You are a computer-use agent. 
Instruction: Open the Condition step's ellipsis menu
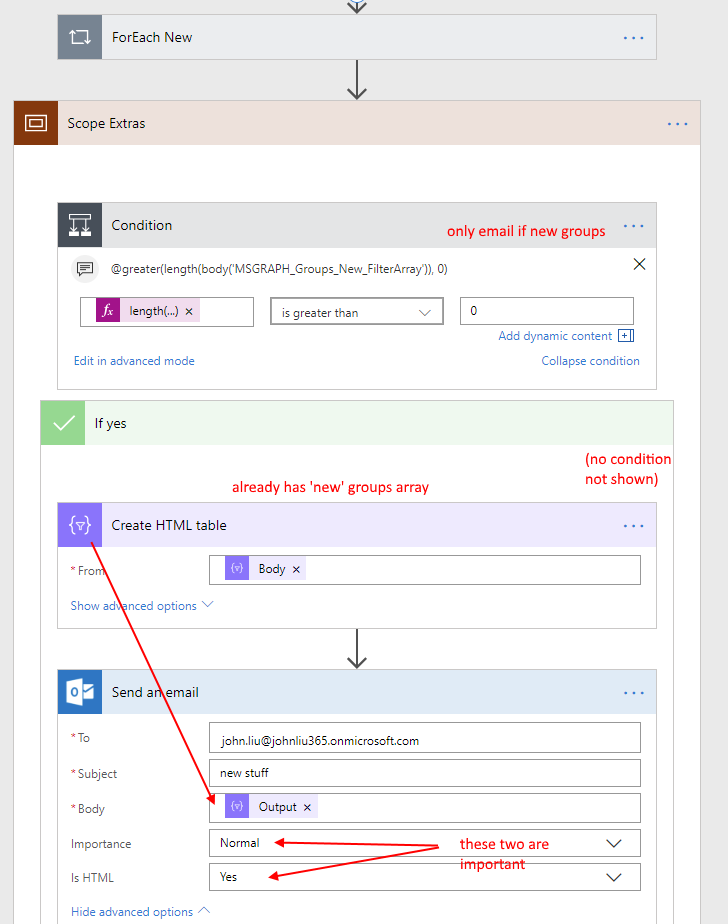click(633, 226)
